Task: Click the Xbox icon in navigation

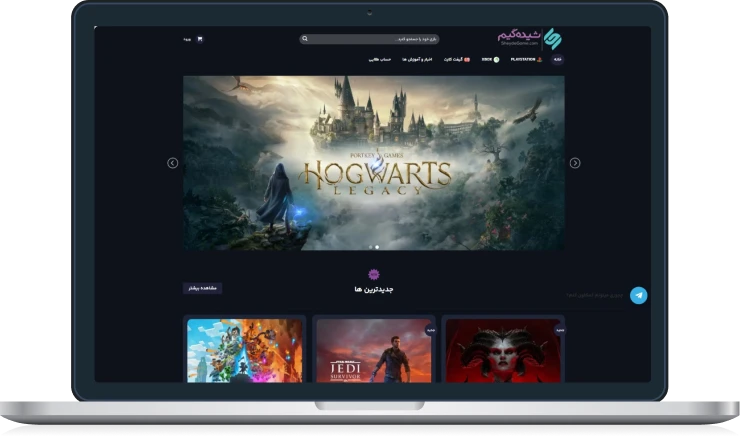Action: [496, 60]
